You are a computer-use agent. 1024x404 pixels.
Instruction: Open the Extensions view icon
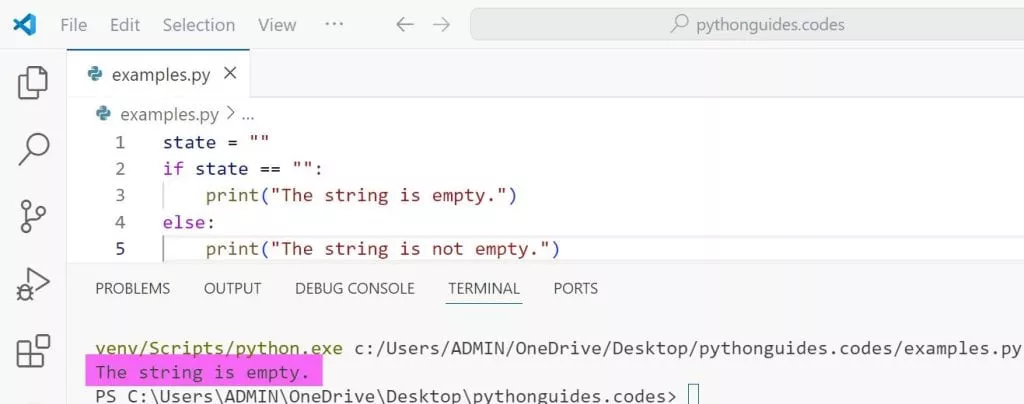(x=33, y=352)
